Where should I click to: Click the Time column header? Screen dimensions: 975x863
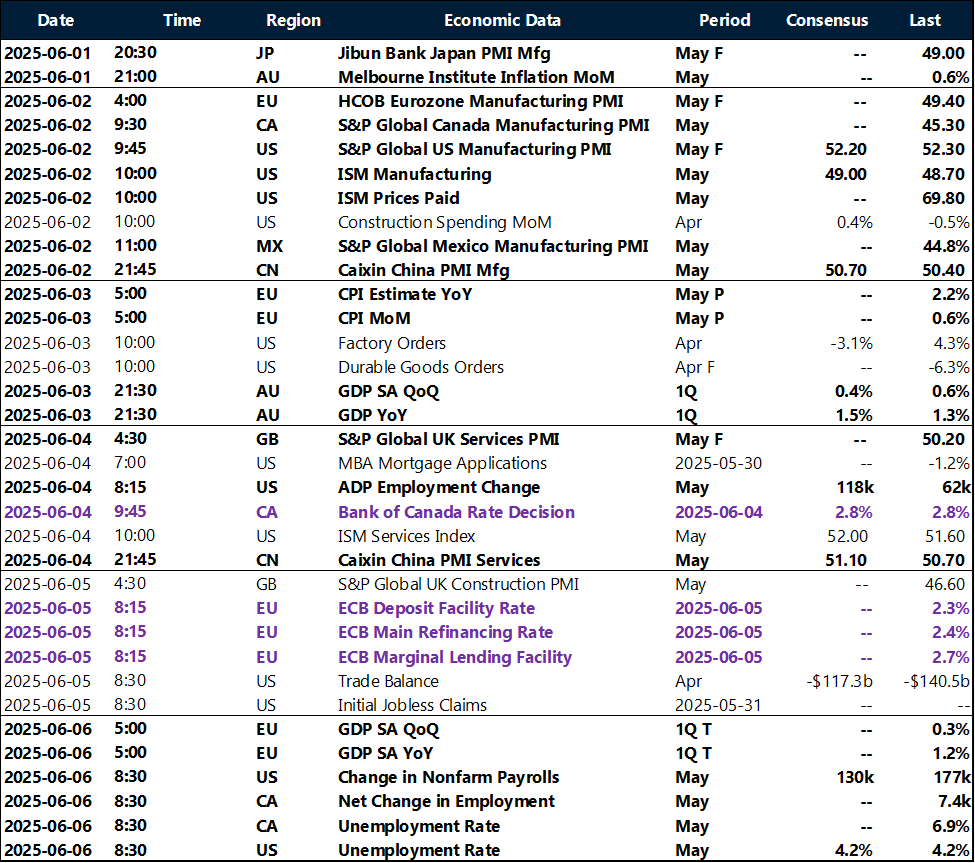[181, 20]
